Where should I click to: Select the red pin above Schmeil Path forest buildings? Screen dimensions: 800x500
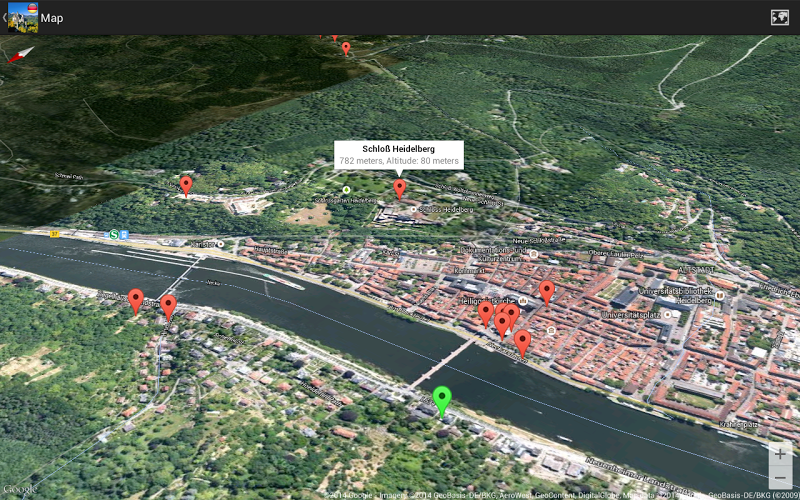coord(186,186)
